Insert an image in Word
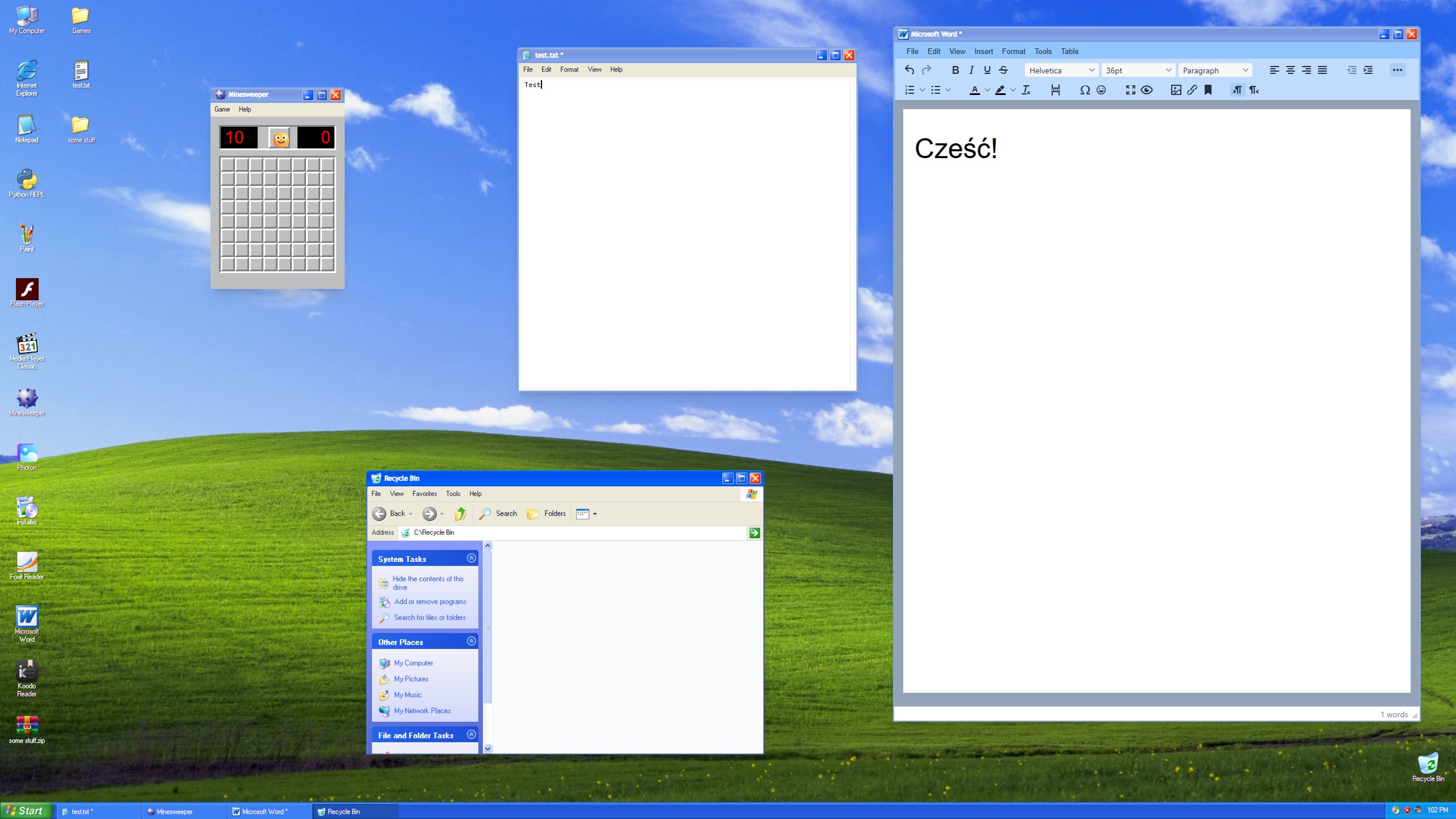 coord(1176,90)
